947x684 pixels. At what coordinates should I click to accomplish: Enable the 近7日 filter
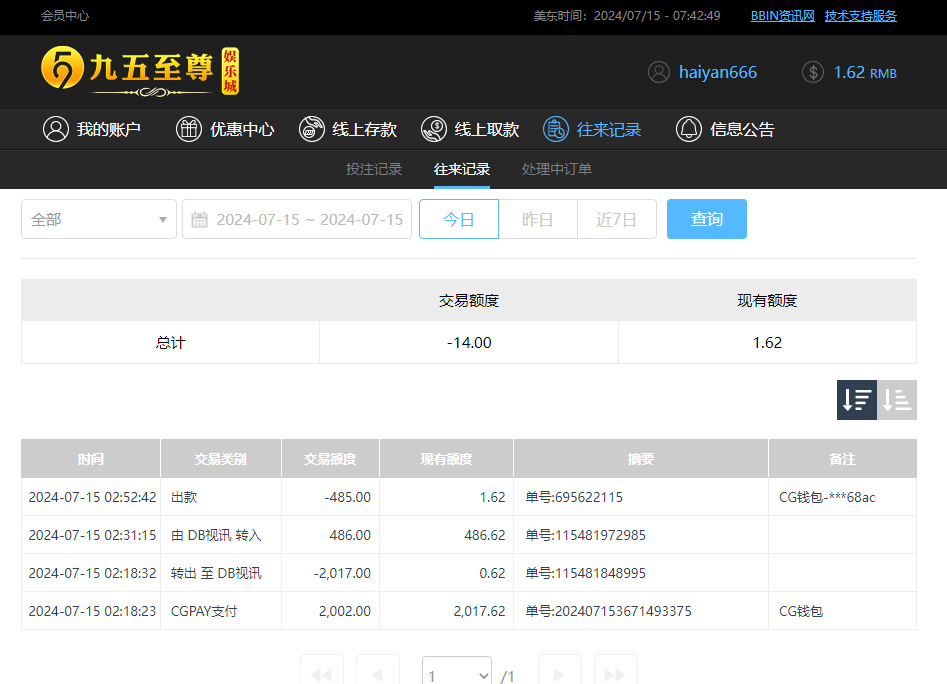617,219
